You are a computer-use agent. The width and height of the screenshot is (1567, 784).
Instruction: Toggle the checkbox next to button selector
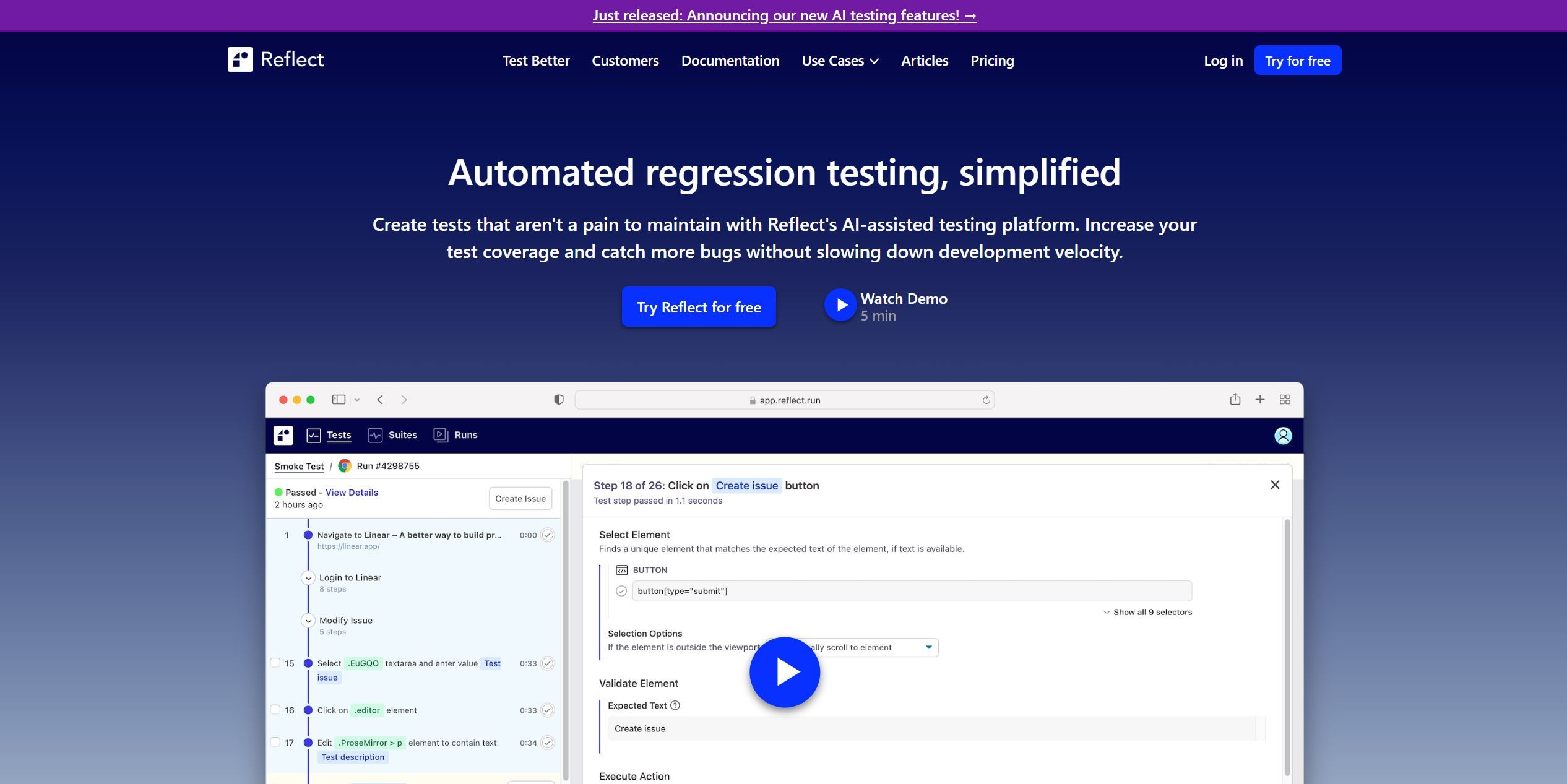pos(621,591)
